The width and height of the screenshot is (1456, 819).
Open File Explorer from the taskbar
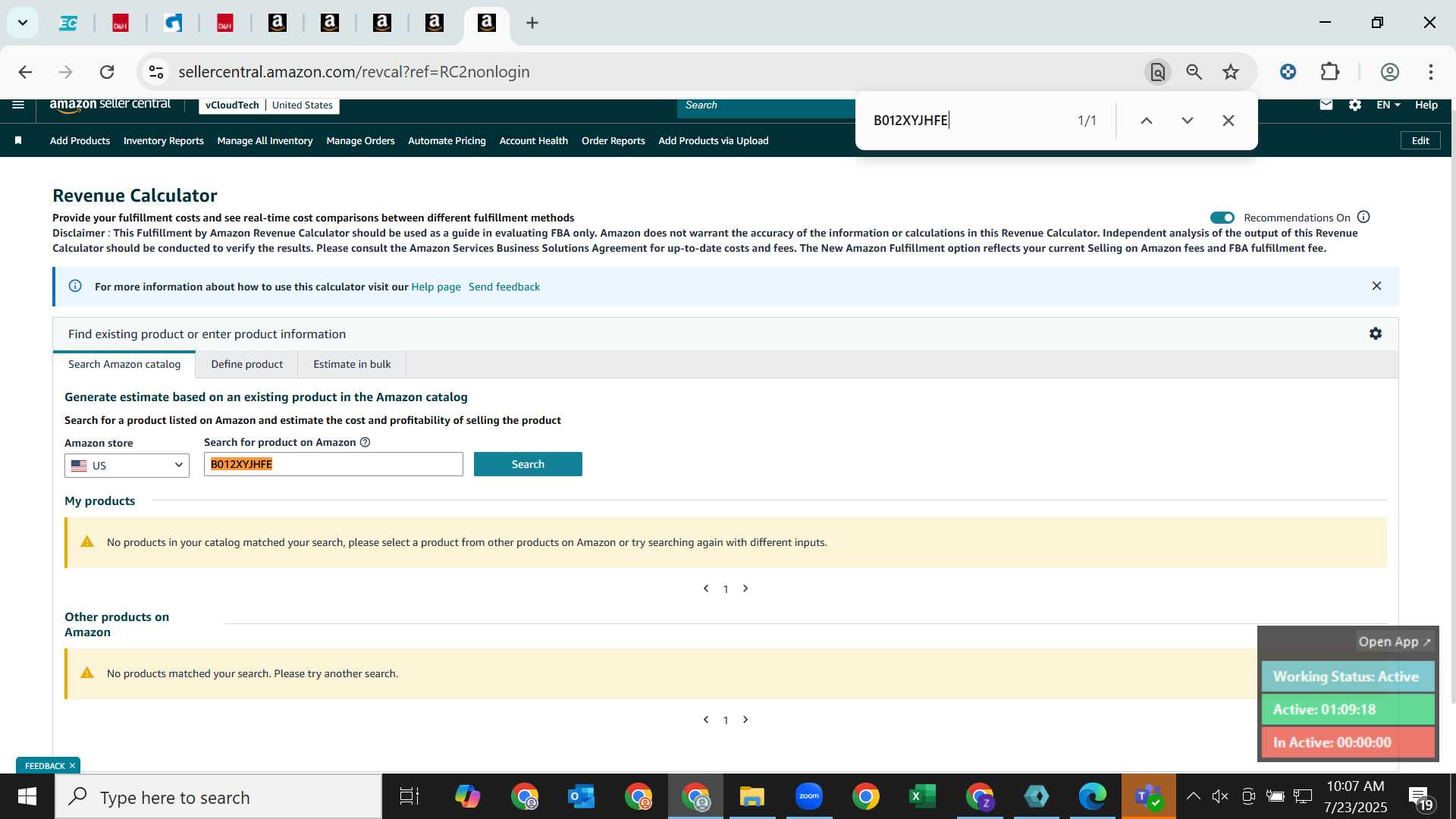tap(752, 797)
